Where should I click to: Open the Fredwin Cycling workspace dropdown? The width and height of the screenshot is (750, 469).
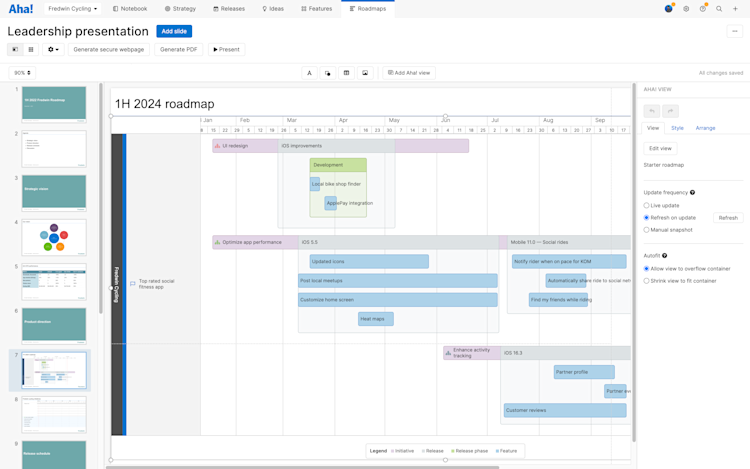(x=72, y=9)
